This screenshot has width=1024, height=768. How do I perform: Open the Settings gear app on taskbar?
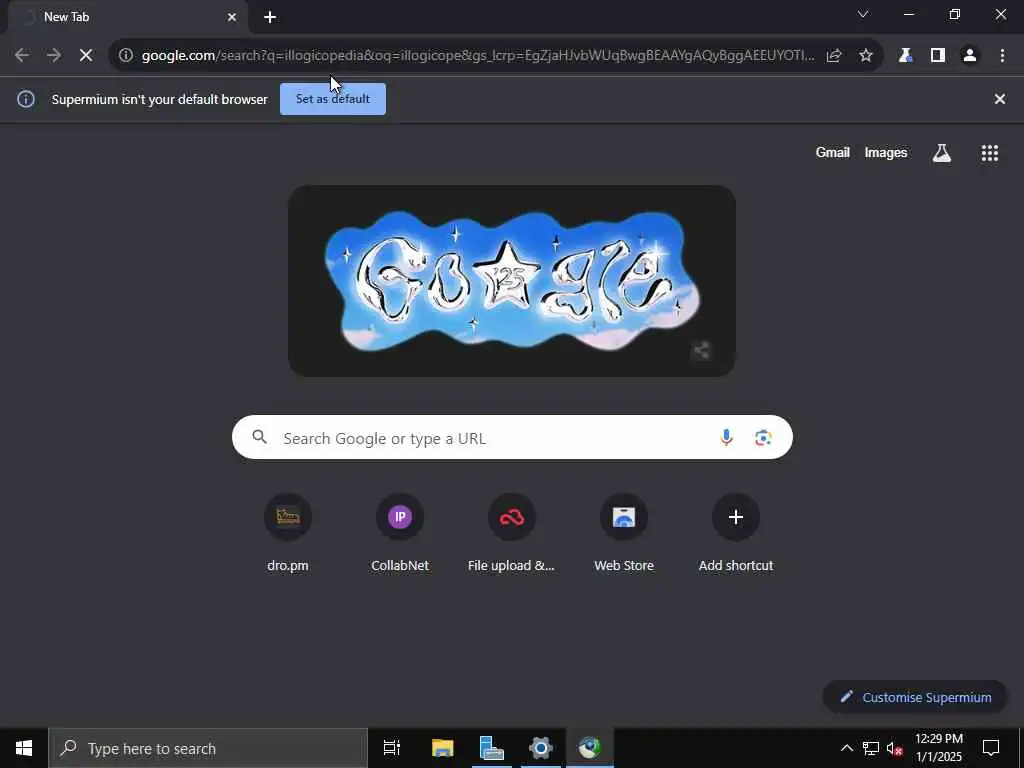541,748
